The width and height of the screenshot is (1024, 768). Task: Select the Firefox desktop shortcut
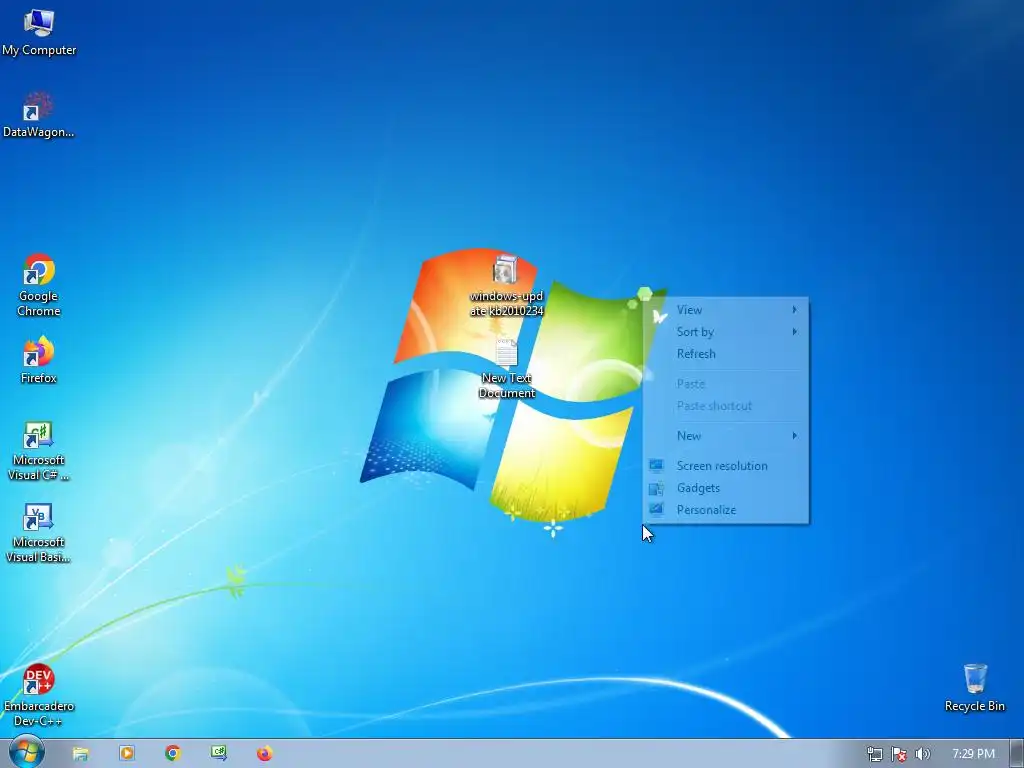click(x=39, y=360)
